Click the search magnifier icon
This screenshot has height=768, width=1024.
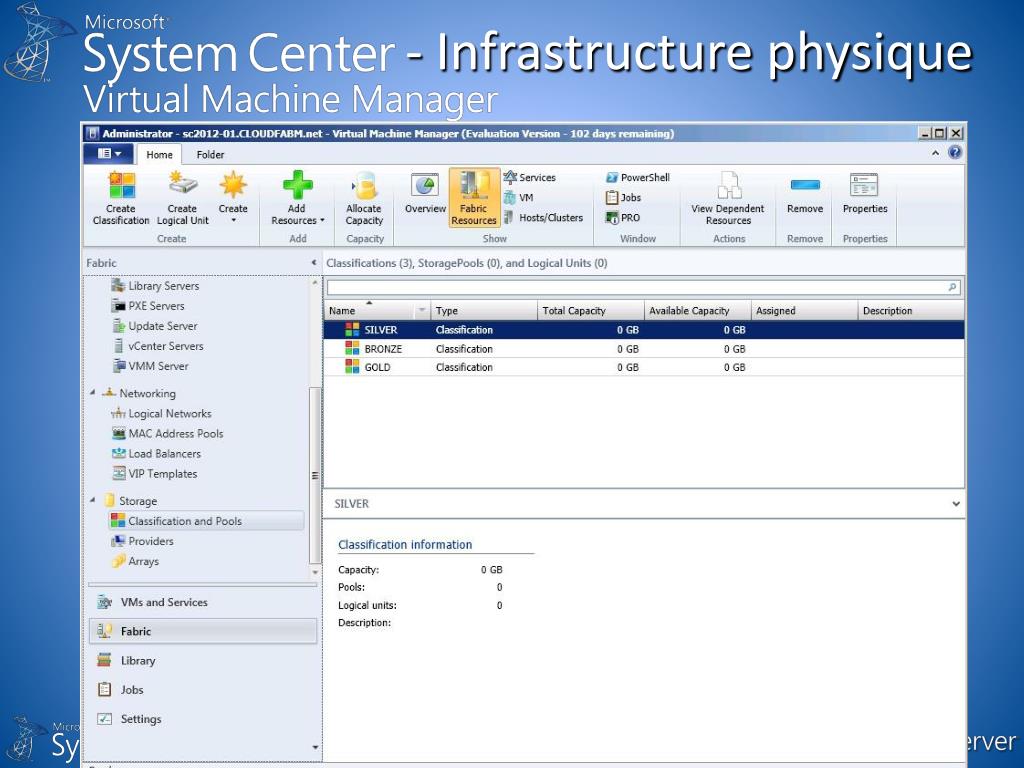click(x=953, y=287)
